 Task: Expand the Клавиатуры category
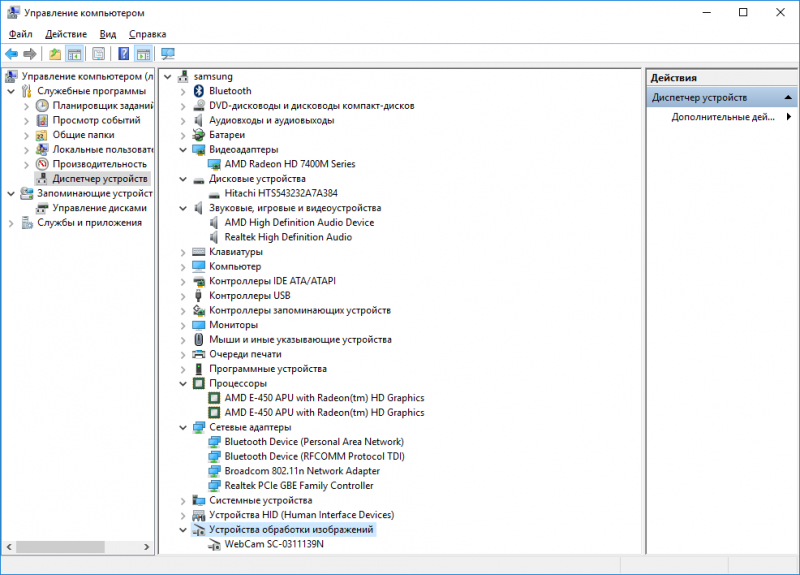(x=183, y=252)
